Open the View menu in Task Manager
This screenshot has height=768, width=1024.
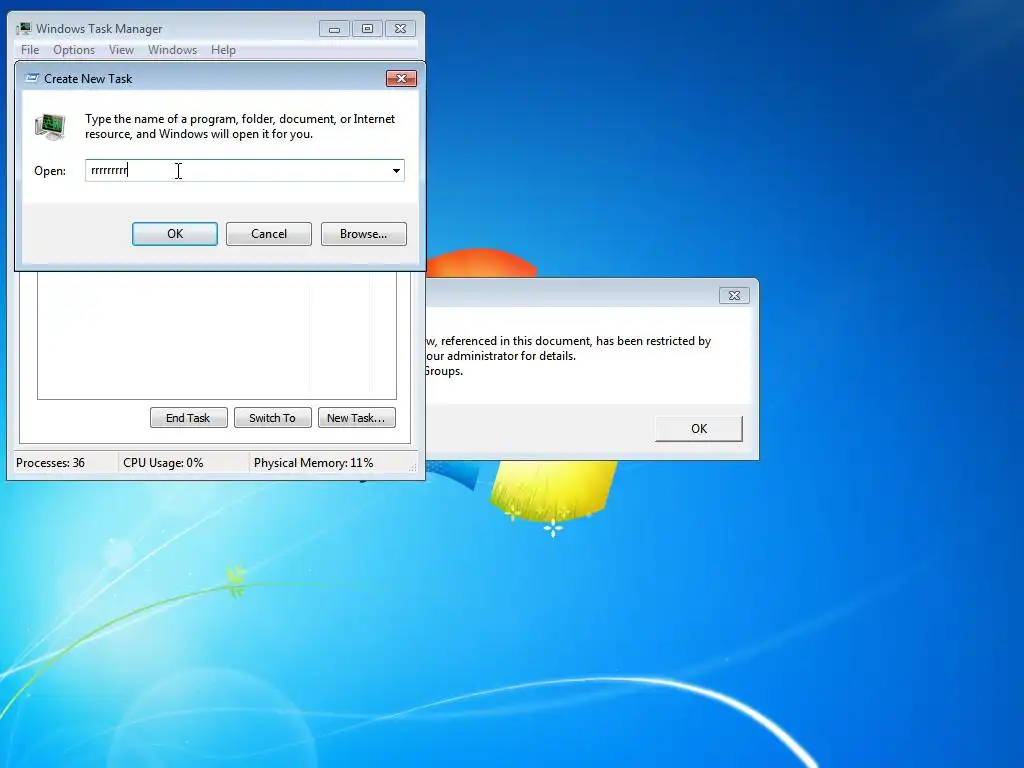pyautogui.click(x=121, y=50)
